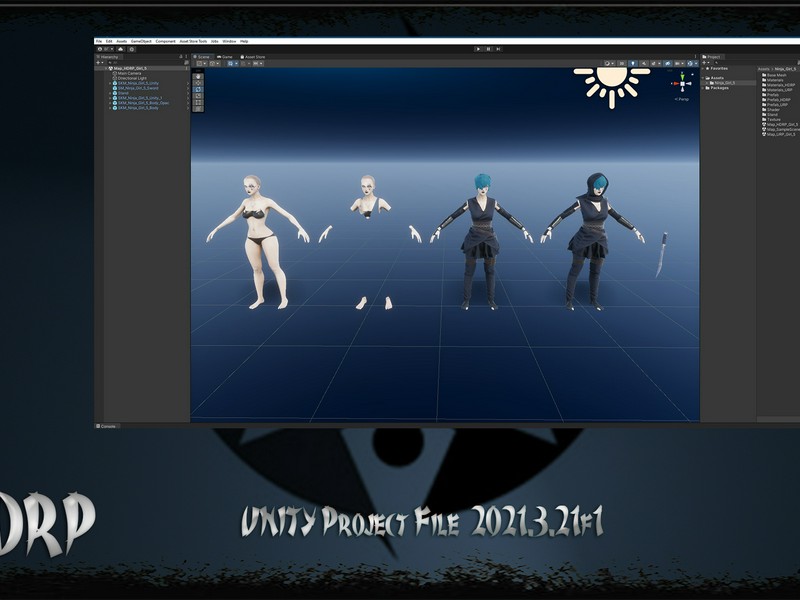Click the Hierarchy plus create button
800x600 pixels.
click(99, 63)
